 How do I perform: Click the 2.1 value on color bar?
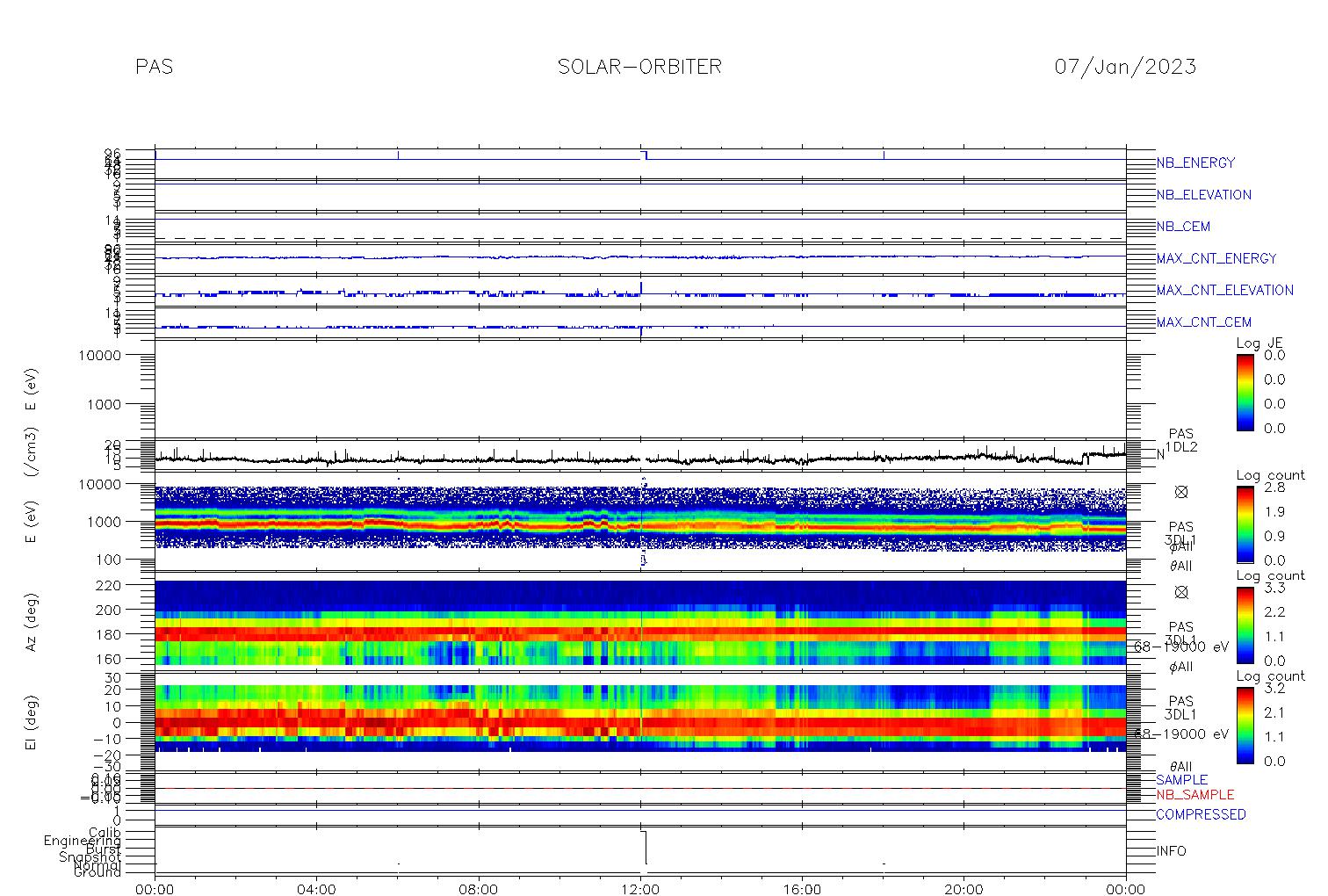(x=1274, y=712)
